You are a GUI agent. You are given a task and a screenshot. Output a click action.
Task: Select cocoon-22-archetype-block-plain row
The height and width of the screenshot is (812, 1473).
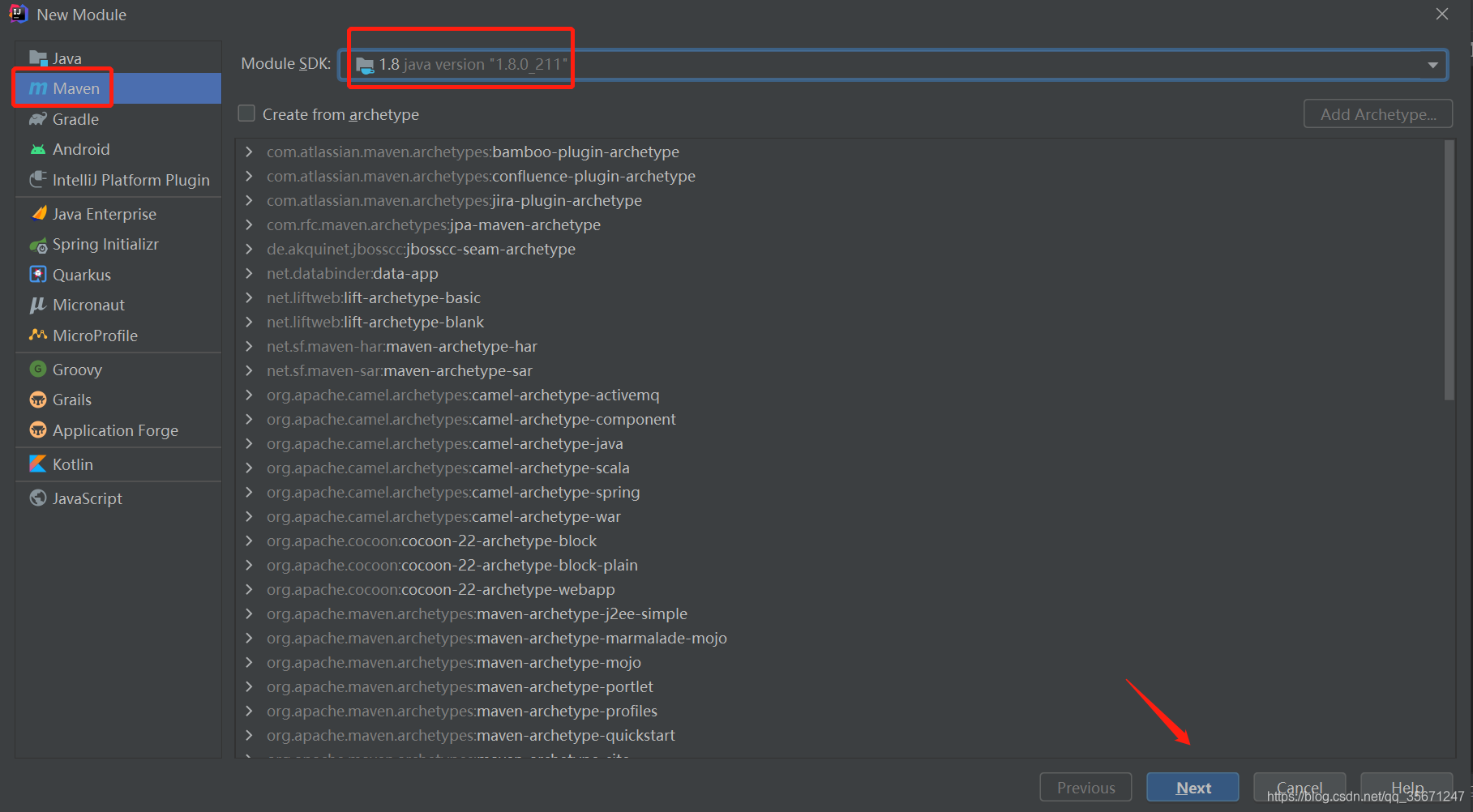point(840,565)
